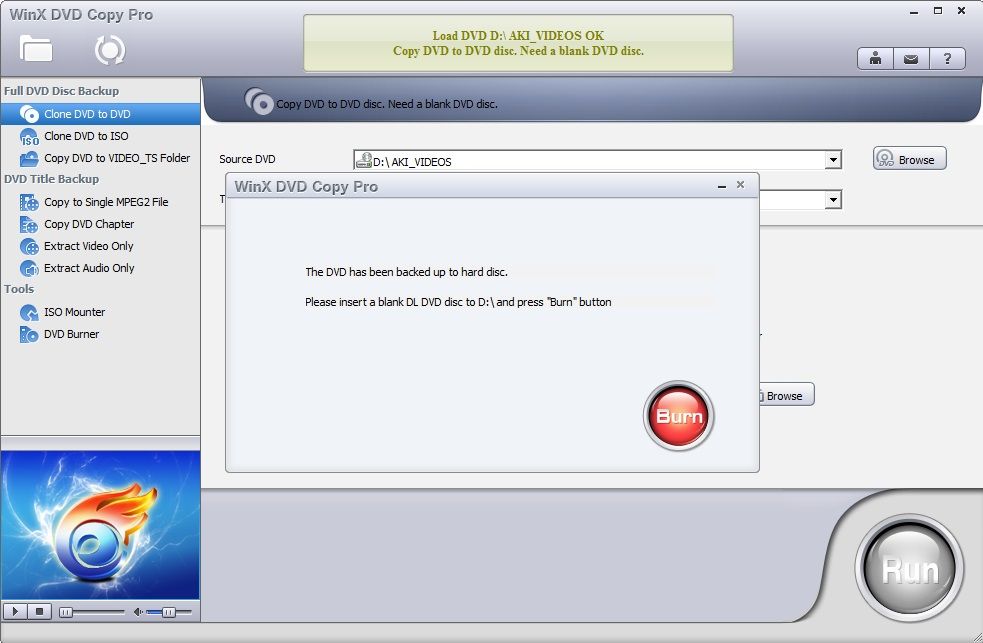Stop the preview playback

click(x=39, y=612)
